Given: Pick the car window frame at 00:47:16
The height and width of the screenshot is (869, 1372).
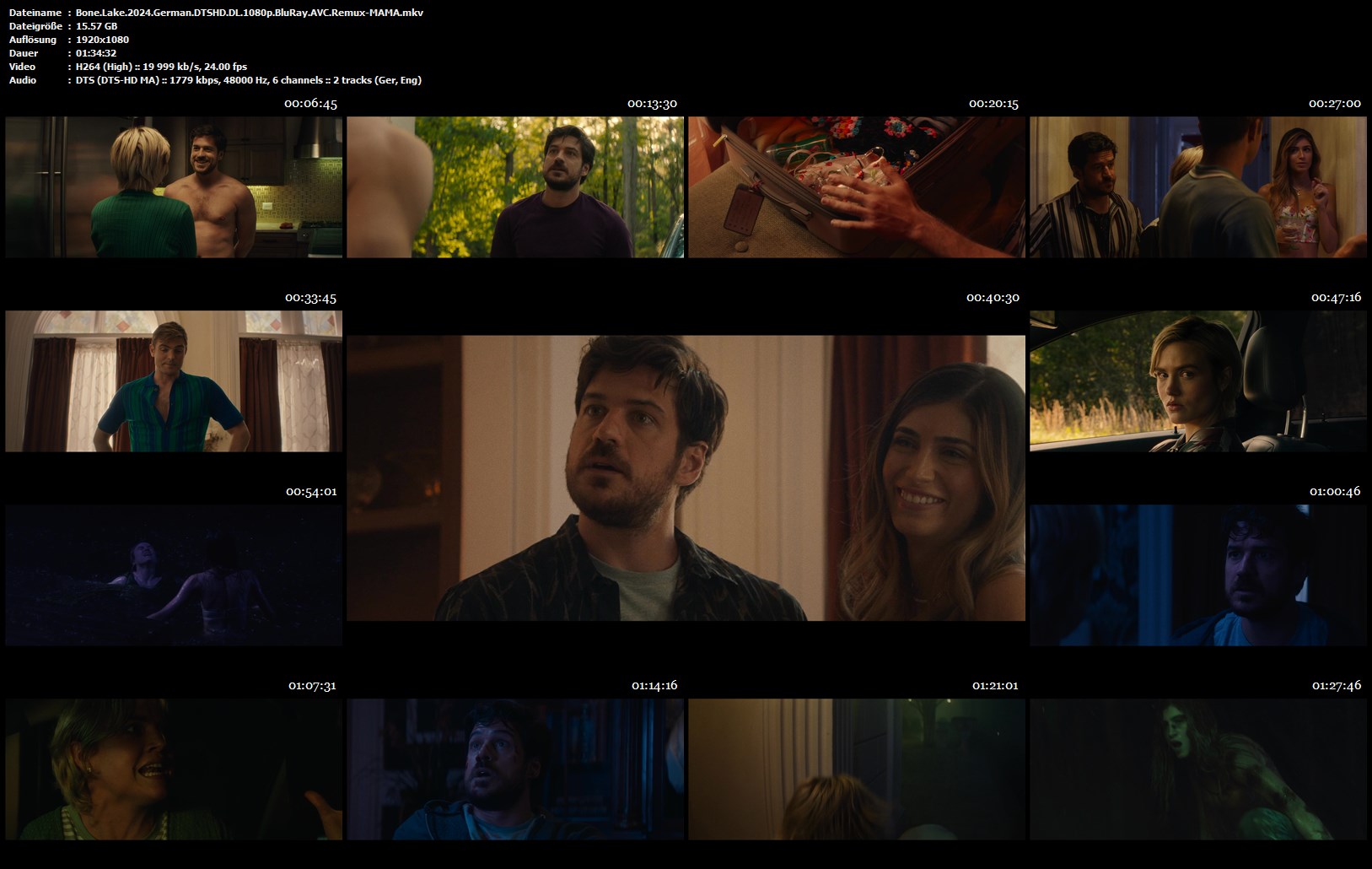Looking at the screenshot, I should 1198,381.
